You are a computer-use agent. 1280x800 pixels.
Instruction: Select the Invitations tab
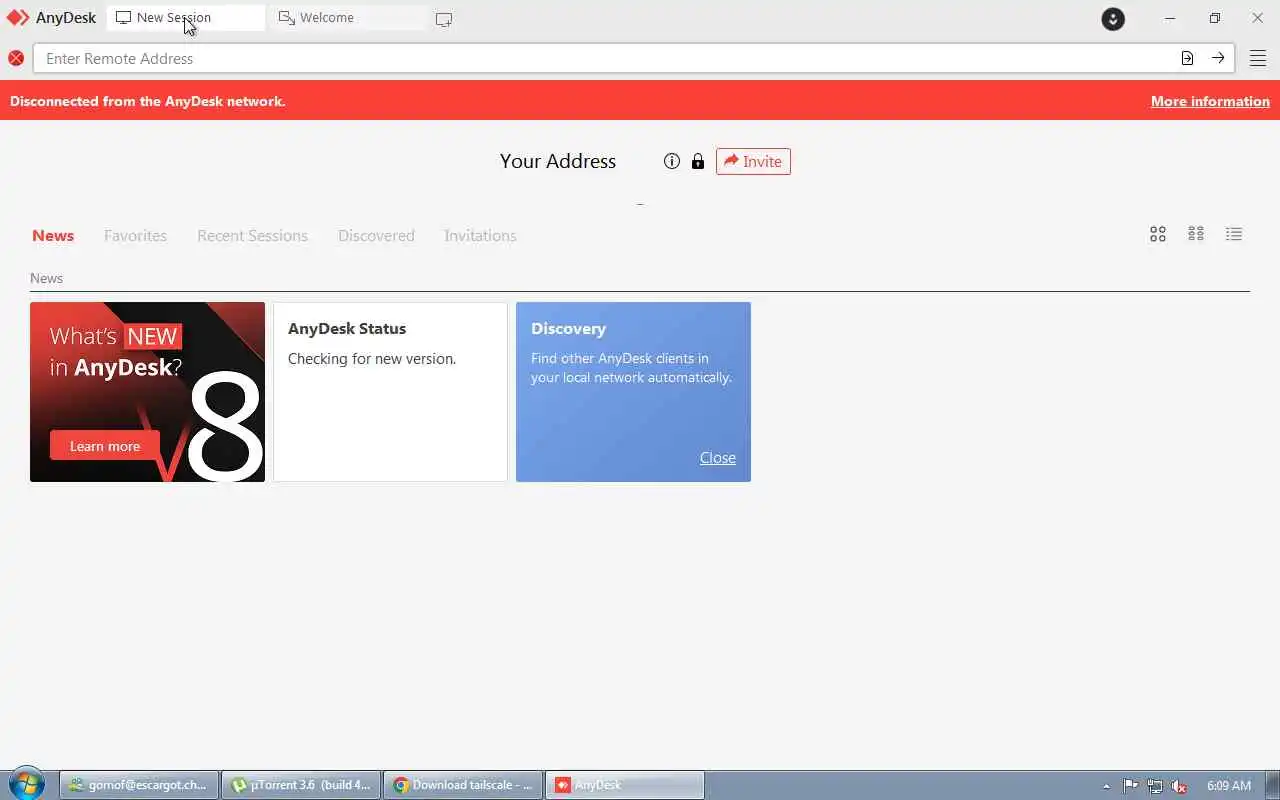(x=480, y=236)
